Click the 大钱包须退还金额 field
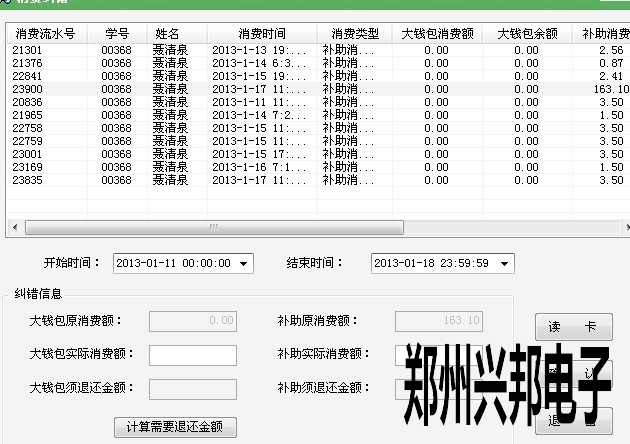 point(193,389)
